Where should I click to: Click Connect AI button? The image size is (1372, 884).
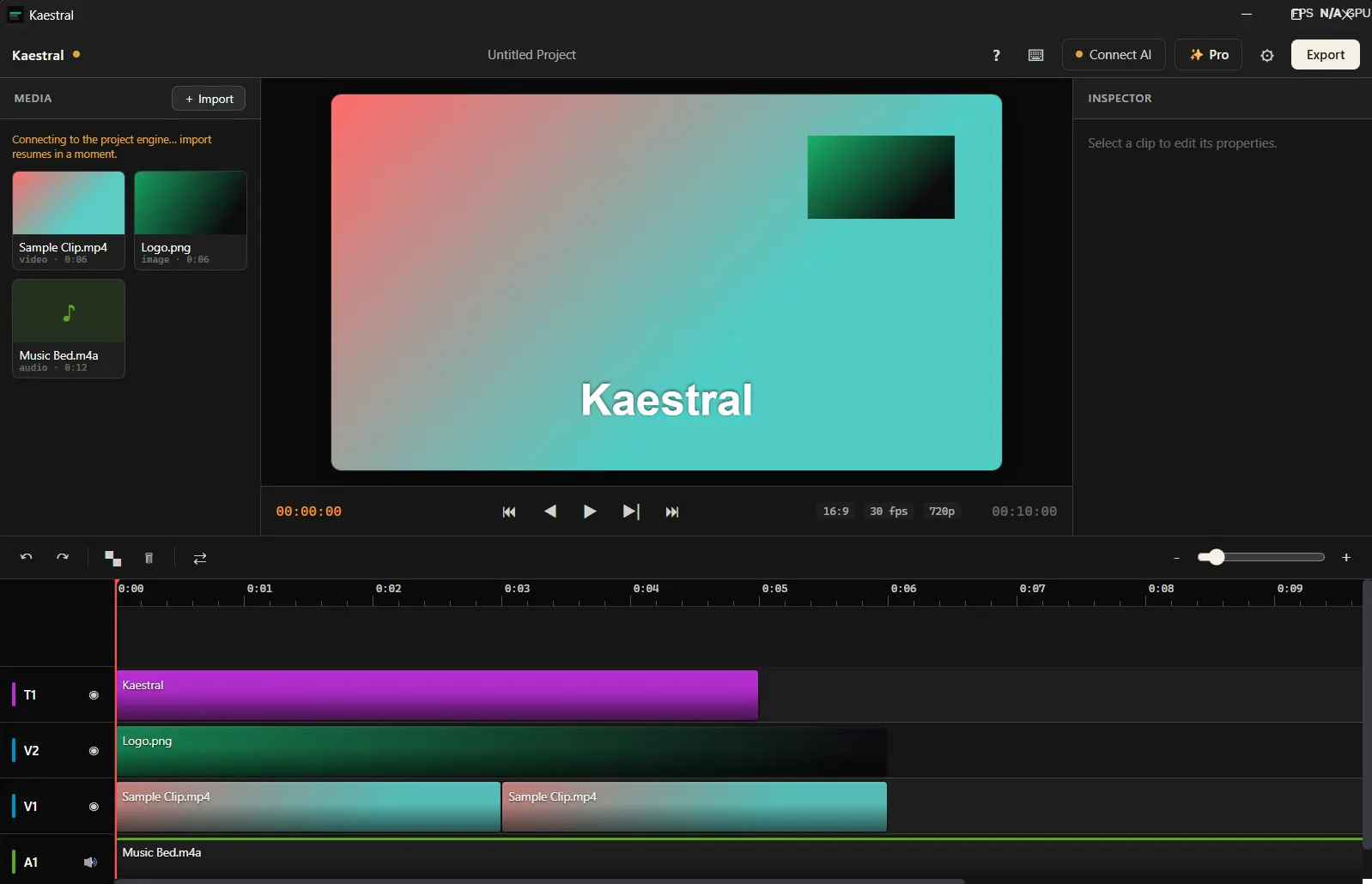(1114, 55)
